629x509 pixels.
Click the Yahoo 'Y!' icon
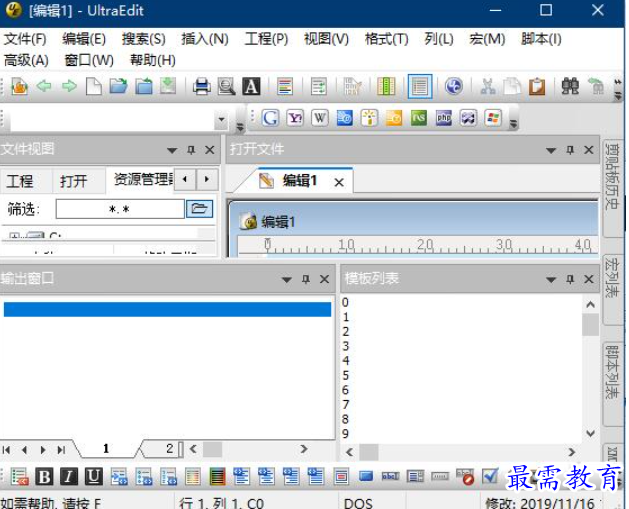click(295, 118)
